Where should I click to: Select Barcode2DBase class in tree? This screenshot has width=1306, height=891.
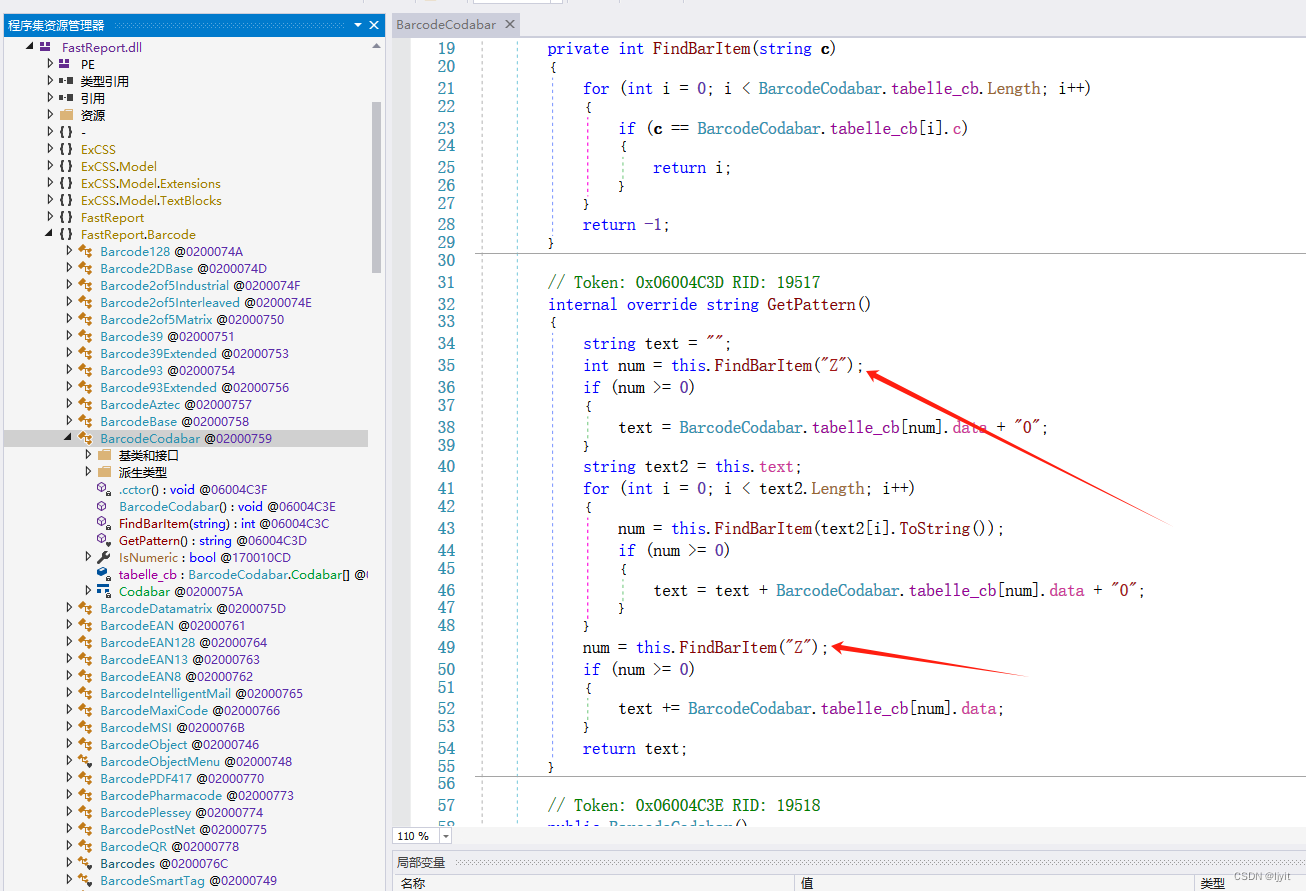pyautogui.click(x=183, y=268)
